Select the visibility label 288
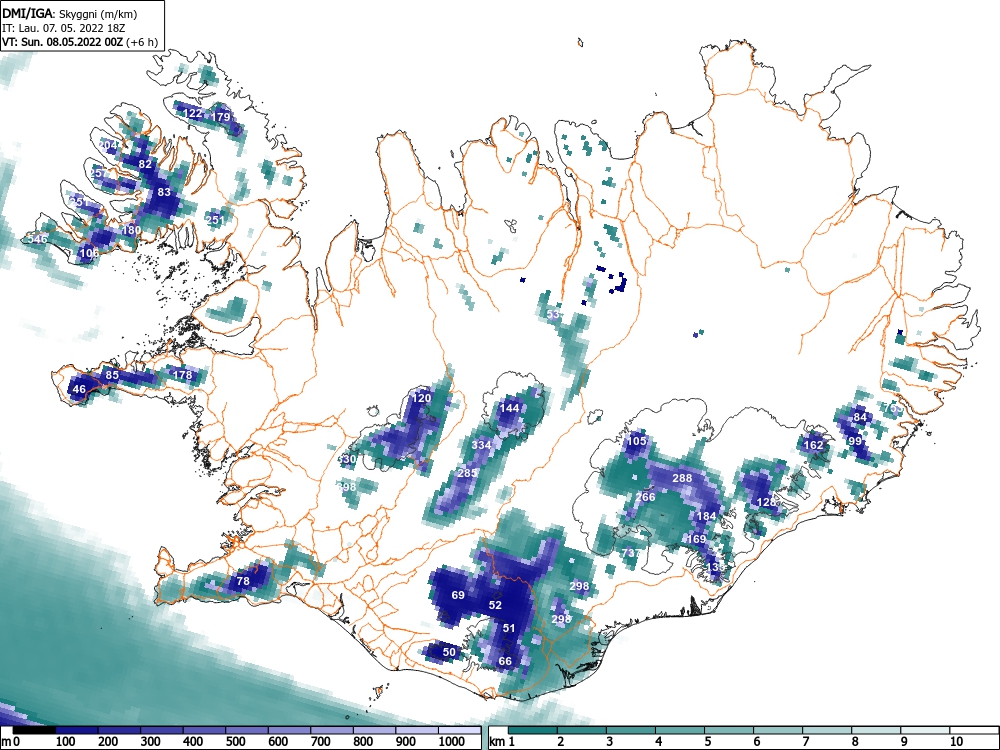 point(682,478)
